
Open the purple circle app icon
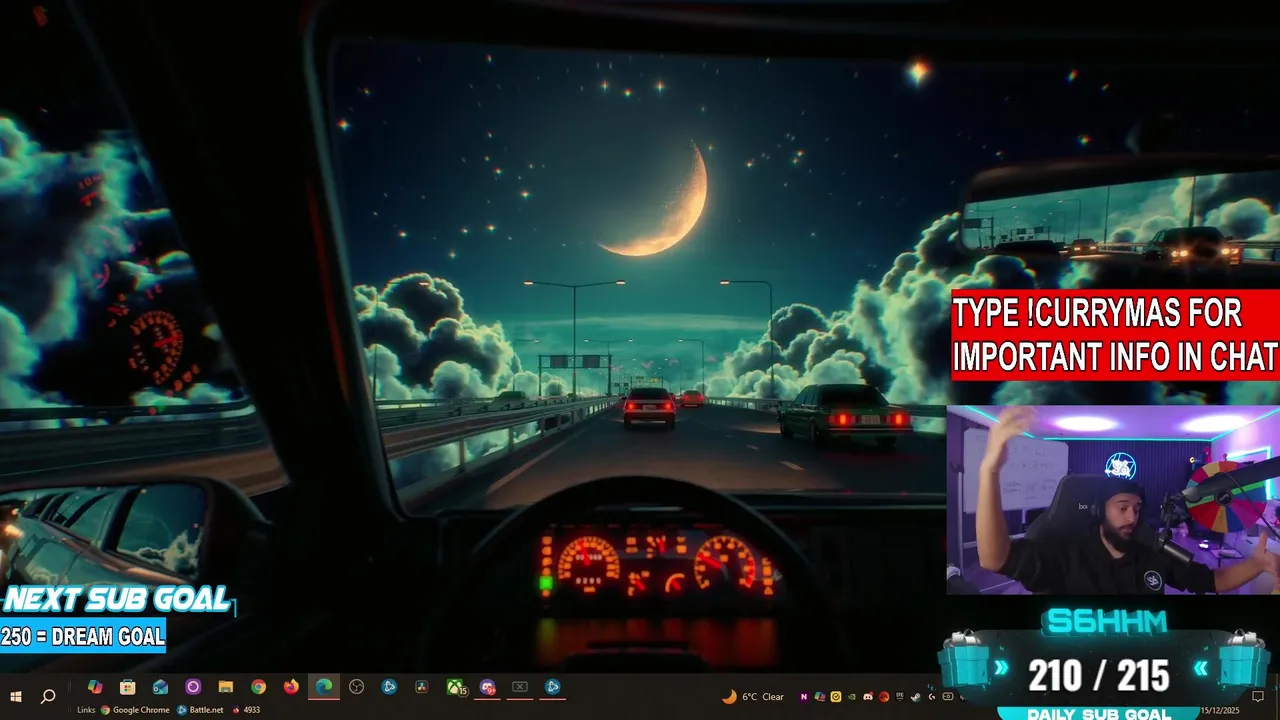193,687
